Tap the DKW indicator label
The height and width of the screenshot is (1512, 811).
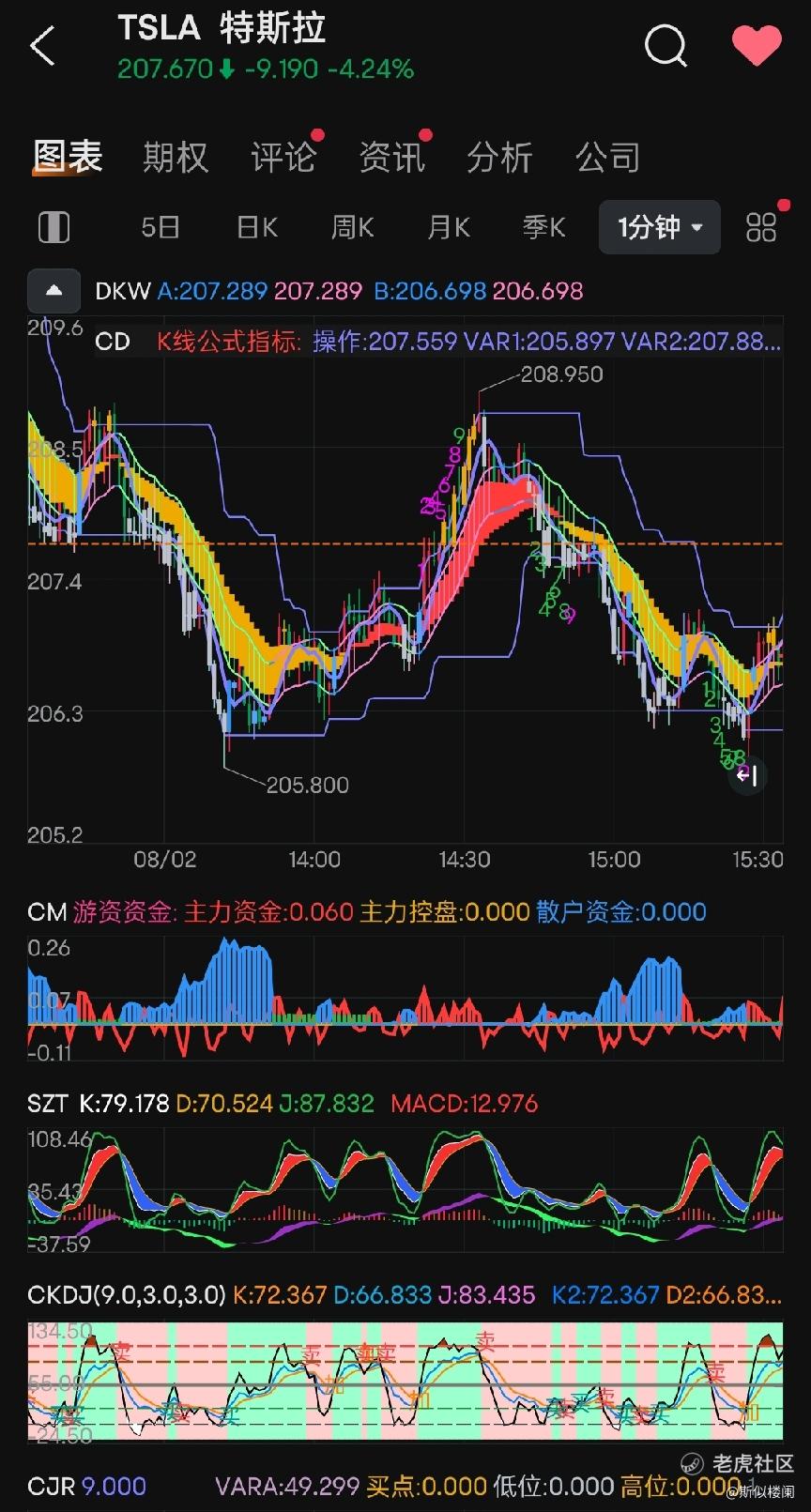pyautogui.click(x=123, y=291)
